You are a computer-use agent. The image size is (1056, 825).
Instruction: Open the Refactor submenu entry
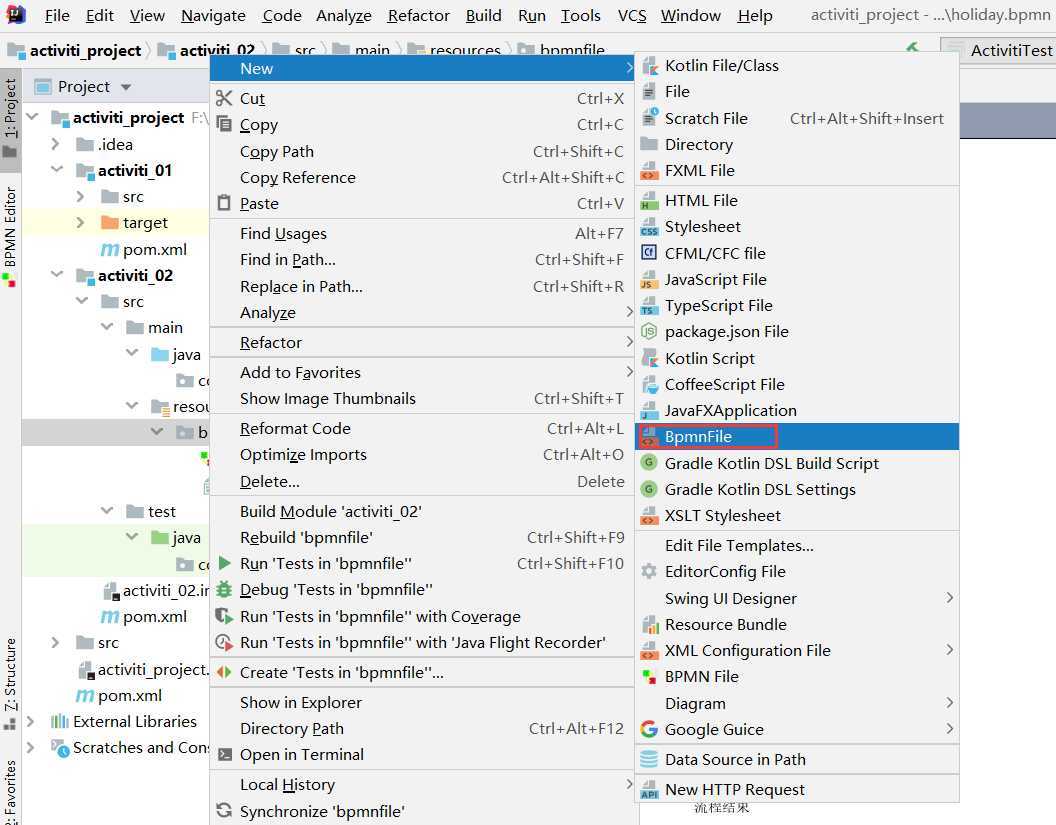pos(422,343)
